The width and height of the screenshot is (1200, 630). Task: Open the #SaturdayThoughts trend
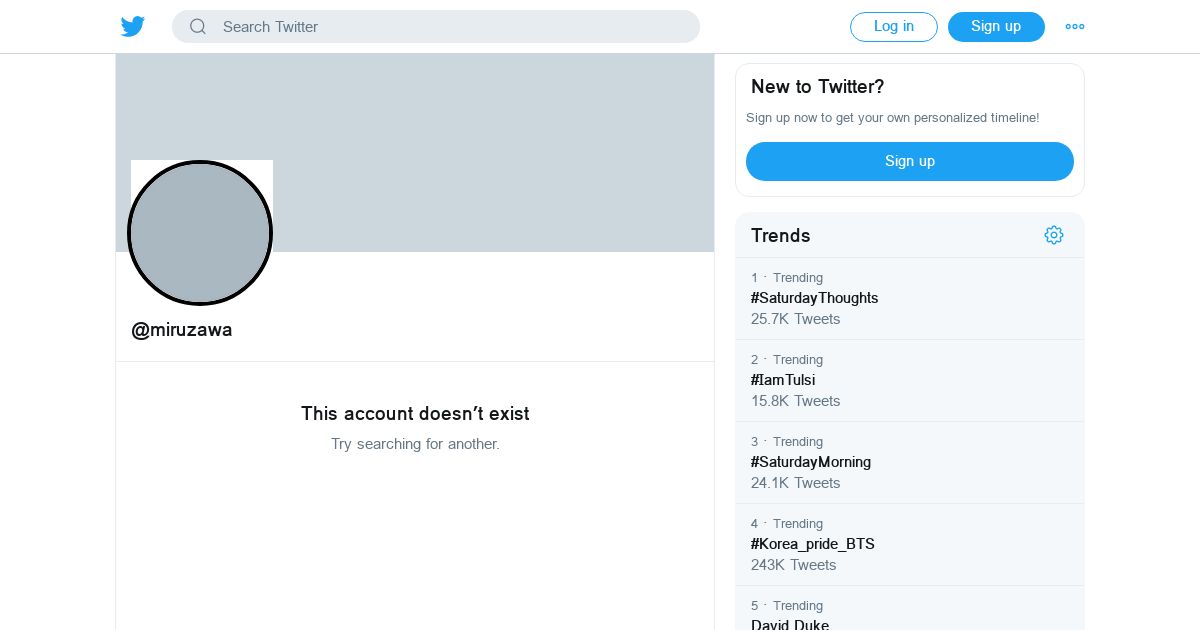click(x=814, y=298)
